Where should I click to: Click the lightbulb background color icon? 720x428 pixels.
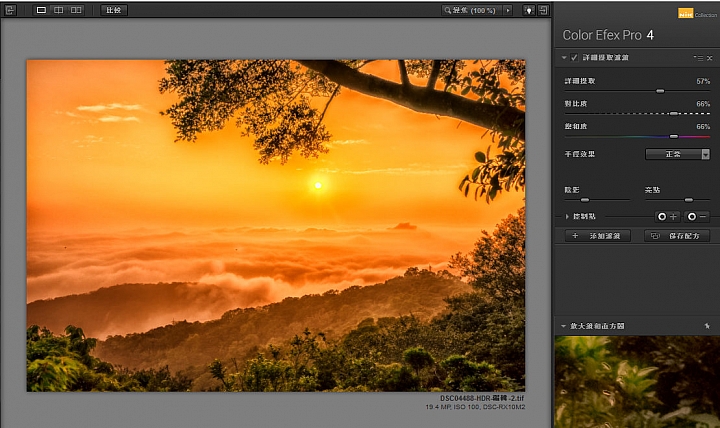[x=528, y=10]
